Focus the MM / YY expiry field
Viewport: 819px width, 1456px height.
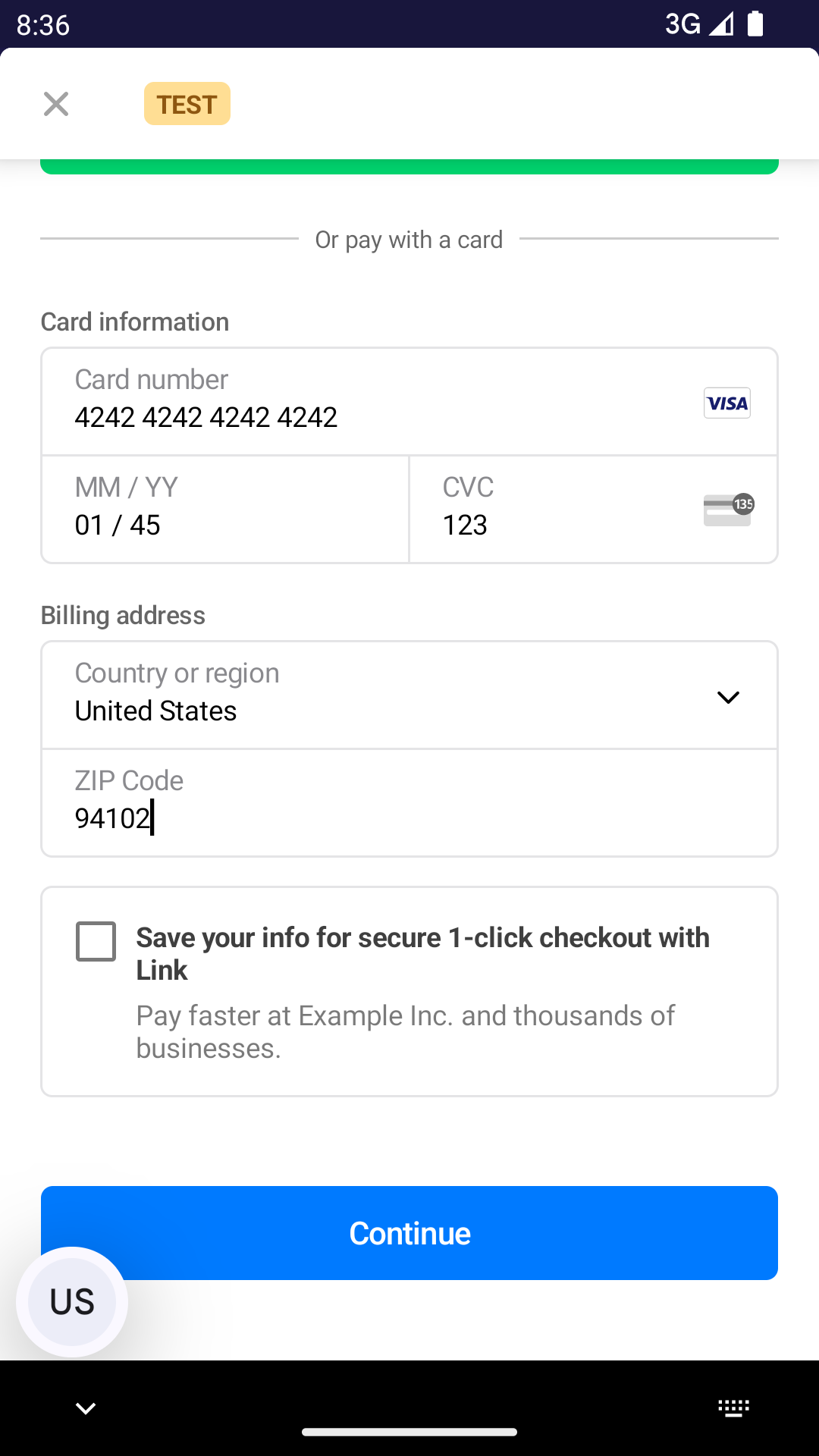[x=225, y=510]
